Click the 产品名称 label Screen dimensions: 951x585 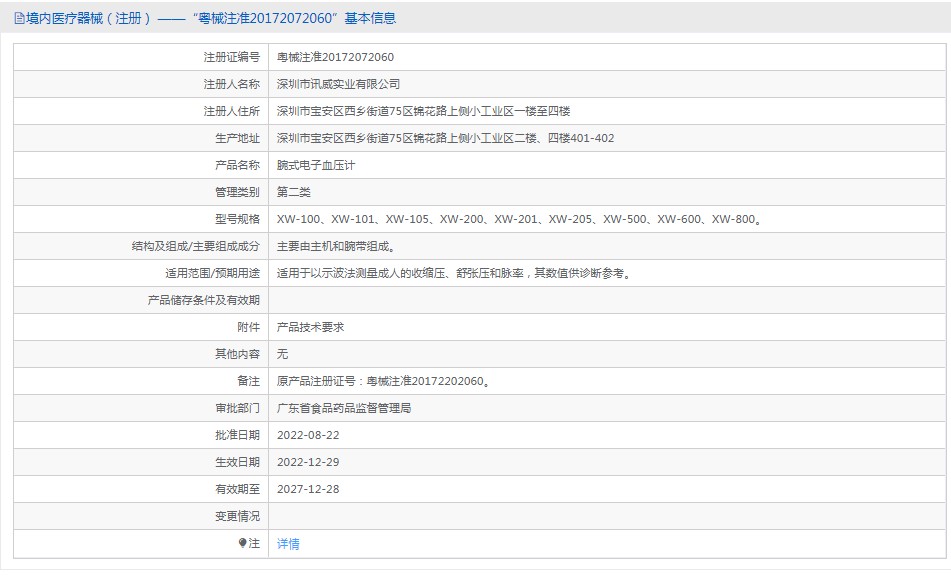click(237, 165)
